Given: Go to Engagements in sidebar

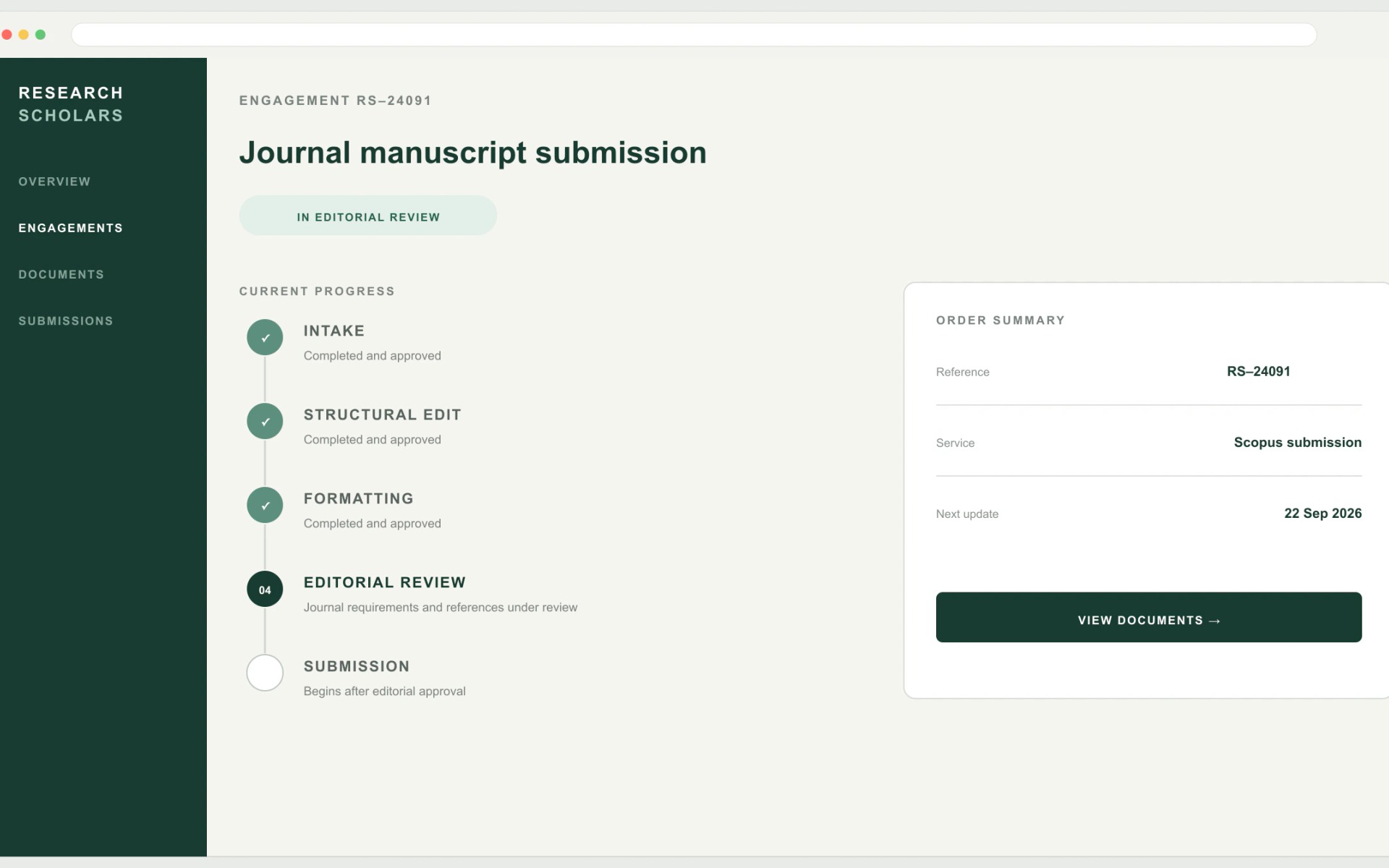Looking at the screenshot, I should coord(71,228).
